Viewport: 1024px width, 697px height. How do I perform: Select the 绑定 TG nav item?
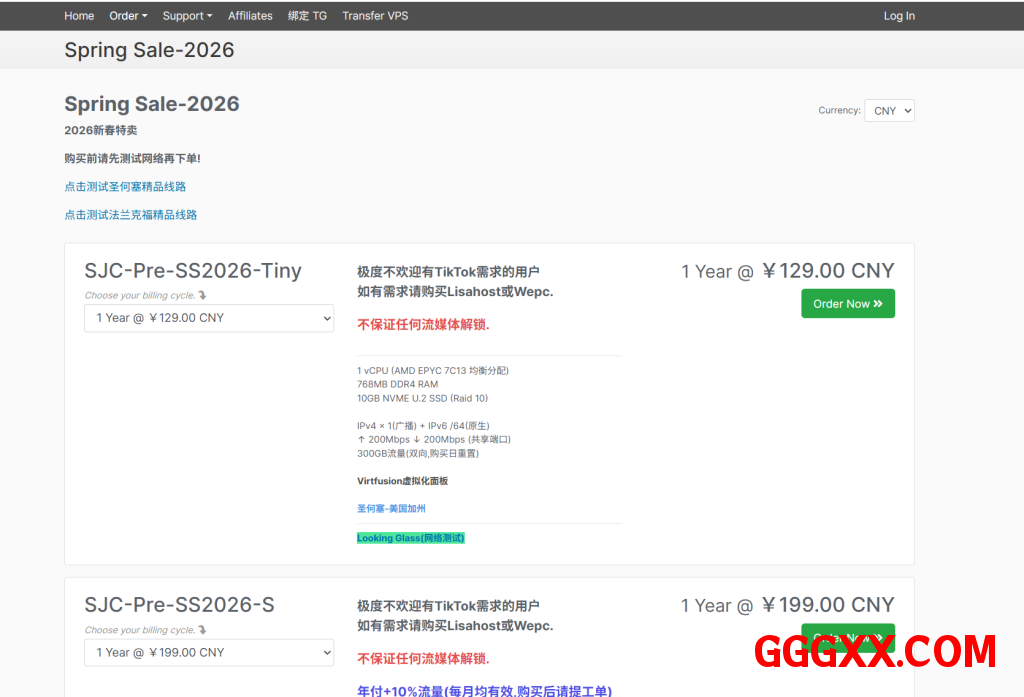307,16
